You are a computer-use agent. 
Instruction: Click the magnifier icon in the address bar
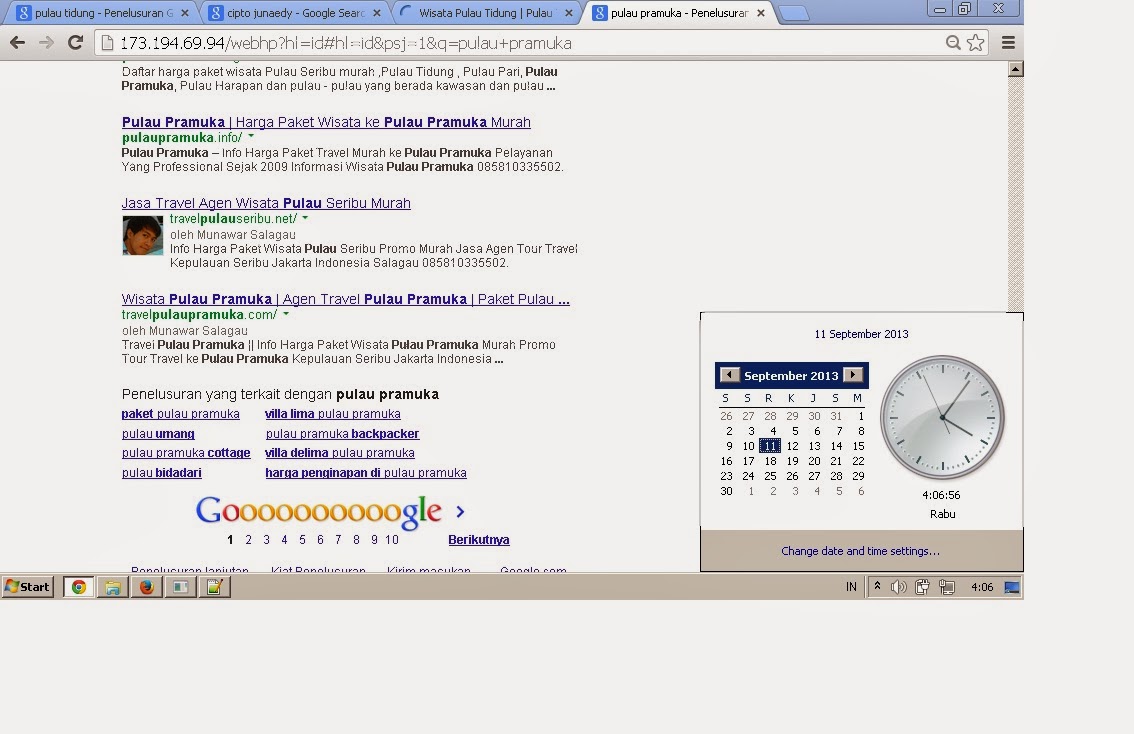point(953,43)
